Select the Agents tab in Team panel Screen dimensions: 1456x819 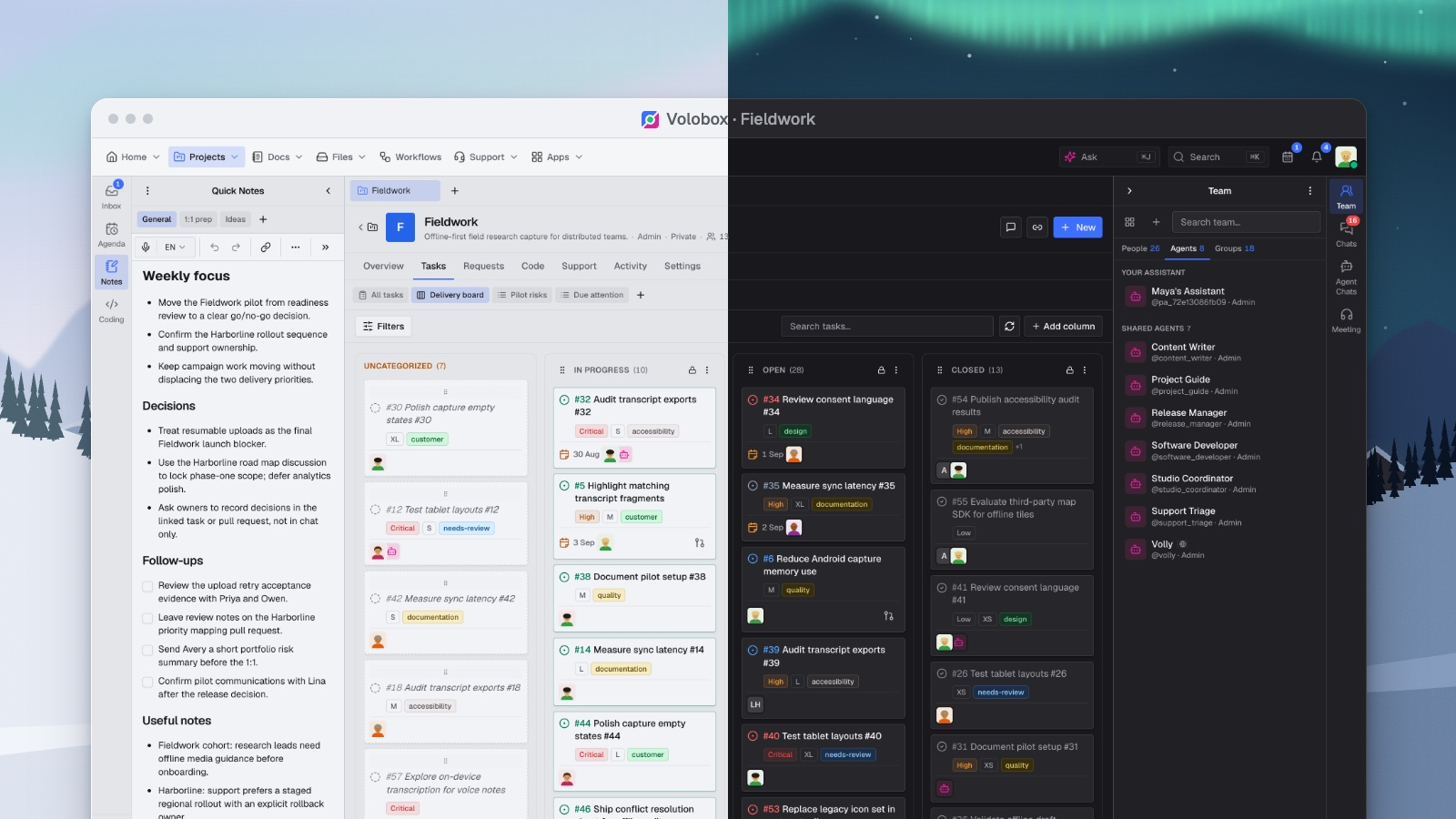pos(1187,248)
